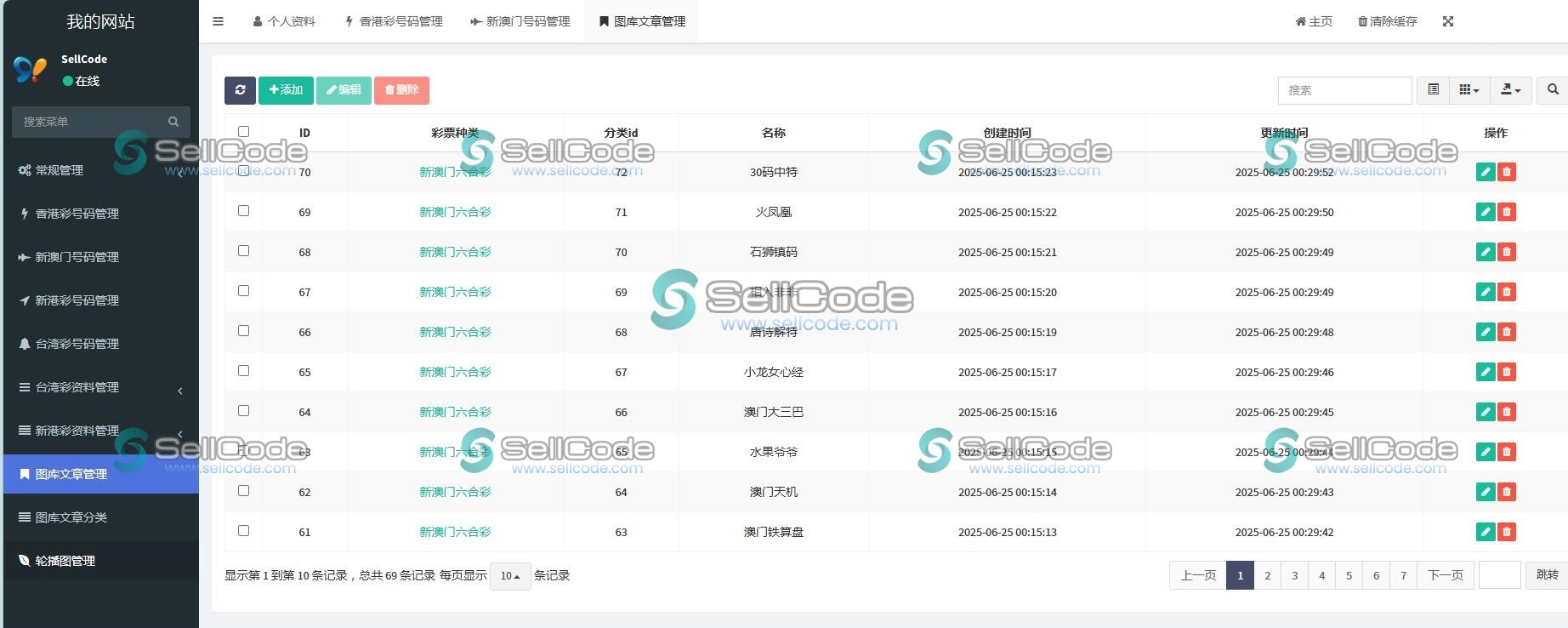Focus the page jump number input
The image size is (1568, 628).
pyautogui.click(x=1500, y=575)
